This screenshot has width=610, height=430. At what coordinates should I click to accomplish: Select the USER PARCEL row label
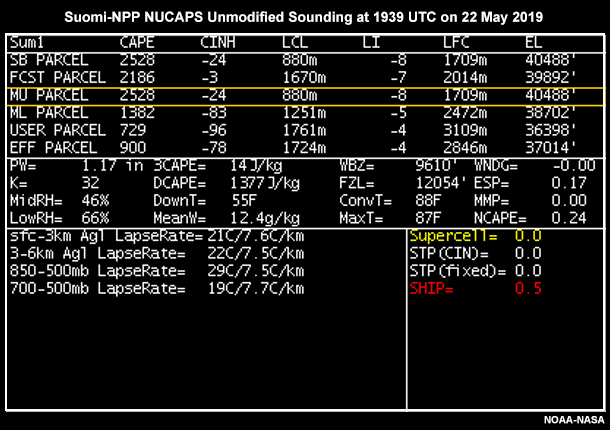(58, 130)
